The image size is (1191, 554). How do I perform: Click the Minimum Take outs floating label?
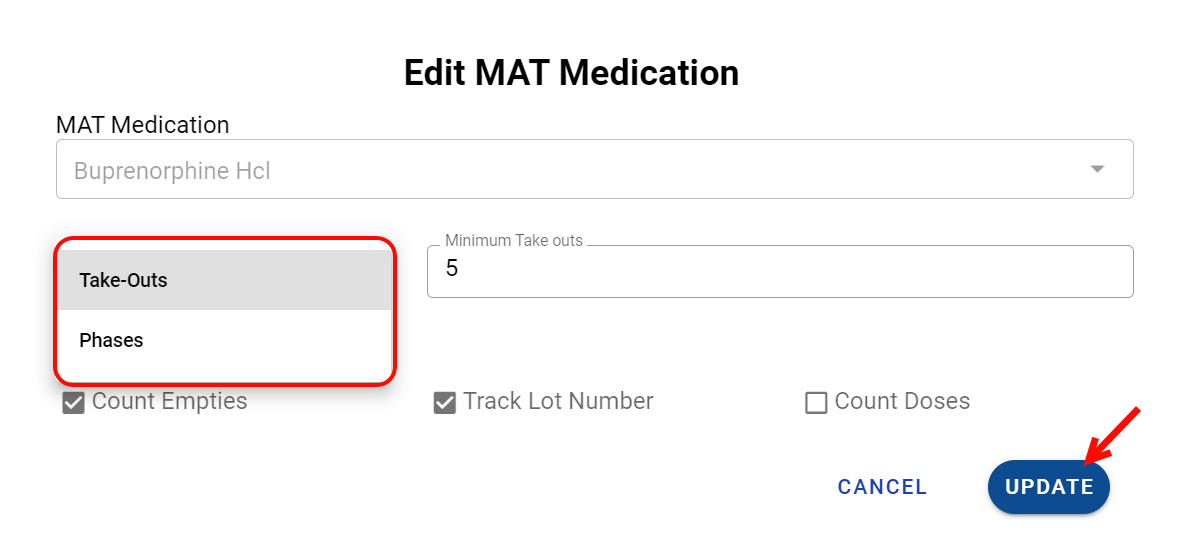(x=513, y=241)
